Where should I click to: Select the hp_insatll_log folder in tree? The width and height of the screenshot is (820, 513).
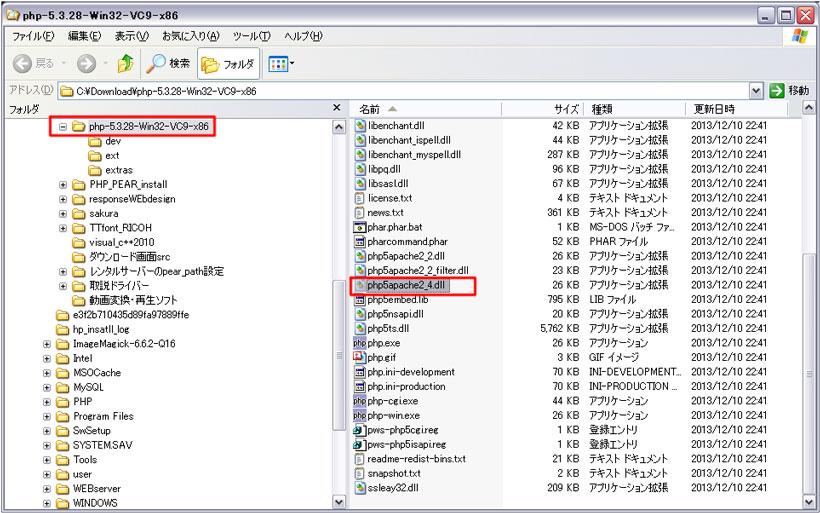coord(93,329)
